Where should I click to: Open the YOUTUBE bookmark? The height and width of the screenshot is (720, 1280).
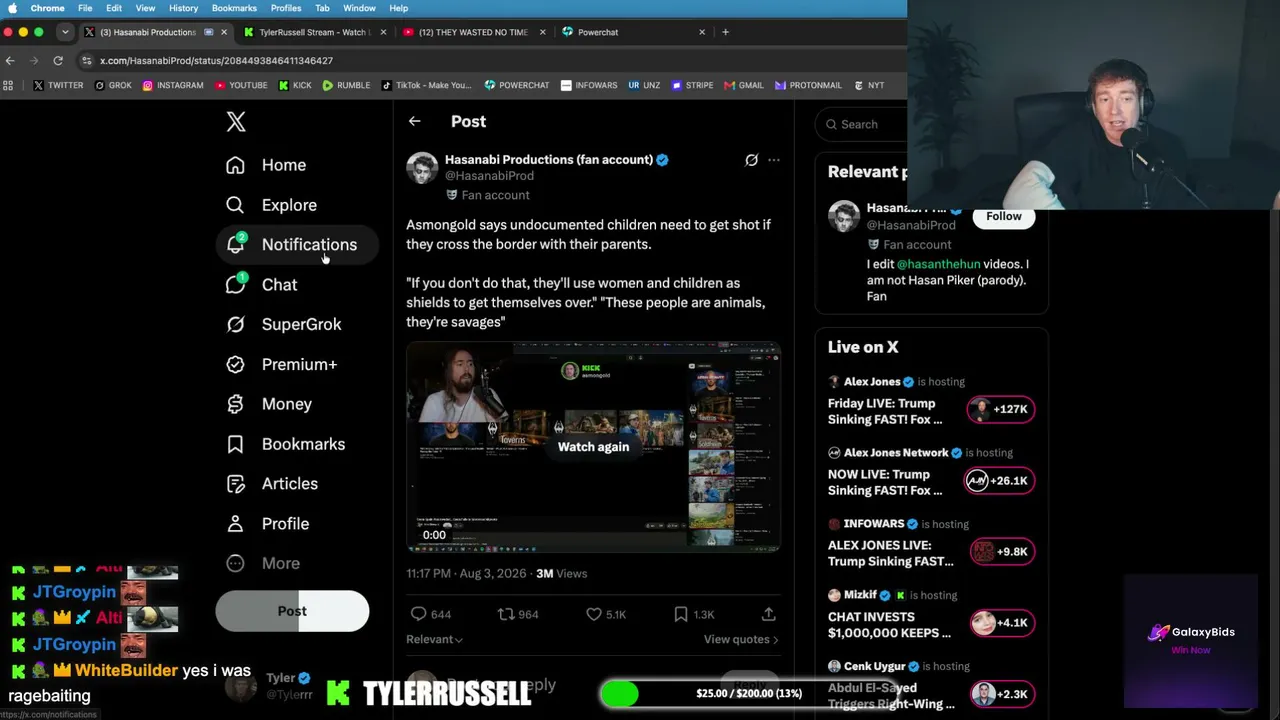(241, 85)
